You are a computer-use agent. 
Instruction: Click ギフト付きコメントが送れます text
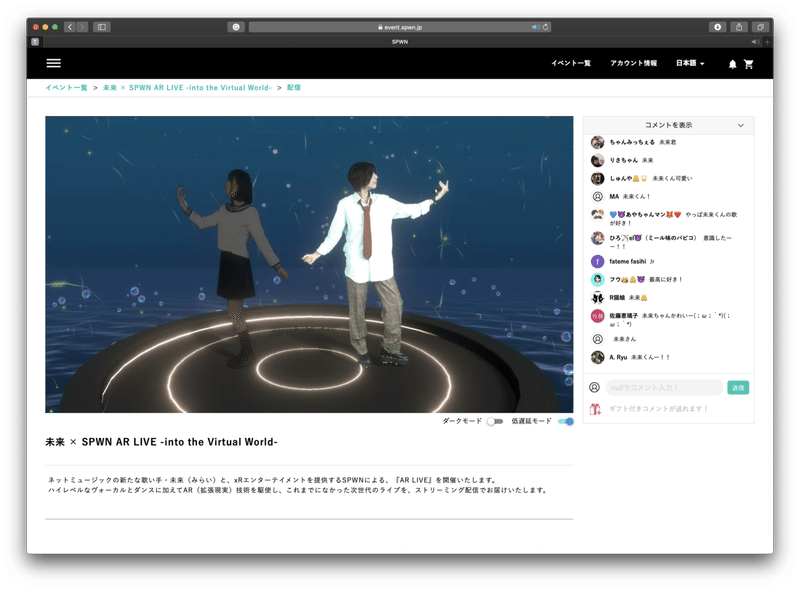(x=659, y=409)
